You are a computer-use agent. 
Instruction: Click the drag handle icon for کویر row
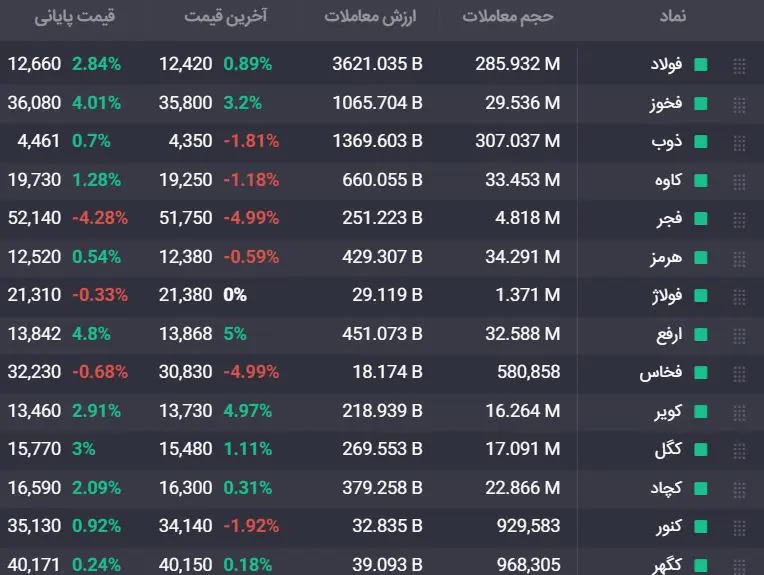(739, 412)
